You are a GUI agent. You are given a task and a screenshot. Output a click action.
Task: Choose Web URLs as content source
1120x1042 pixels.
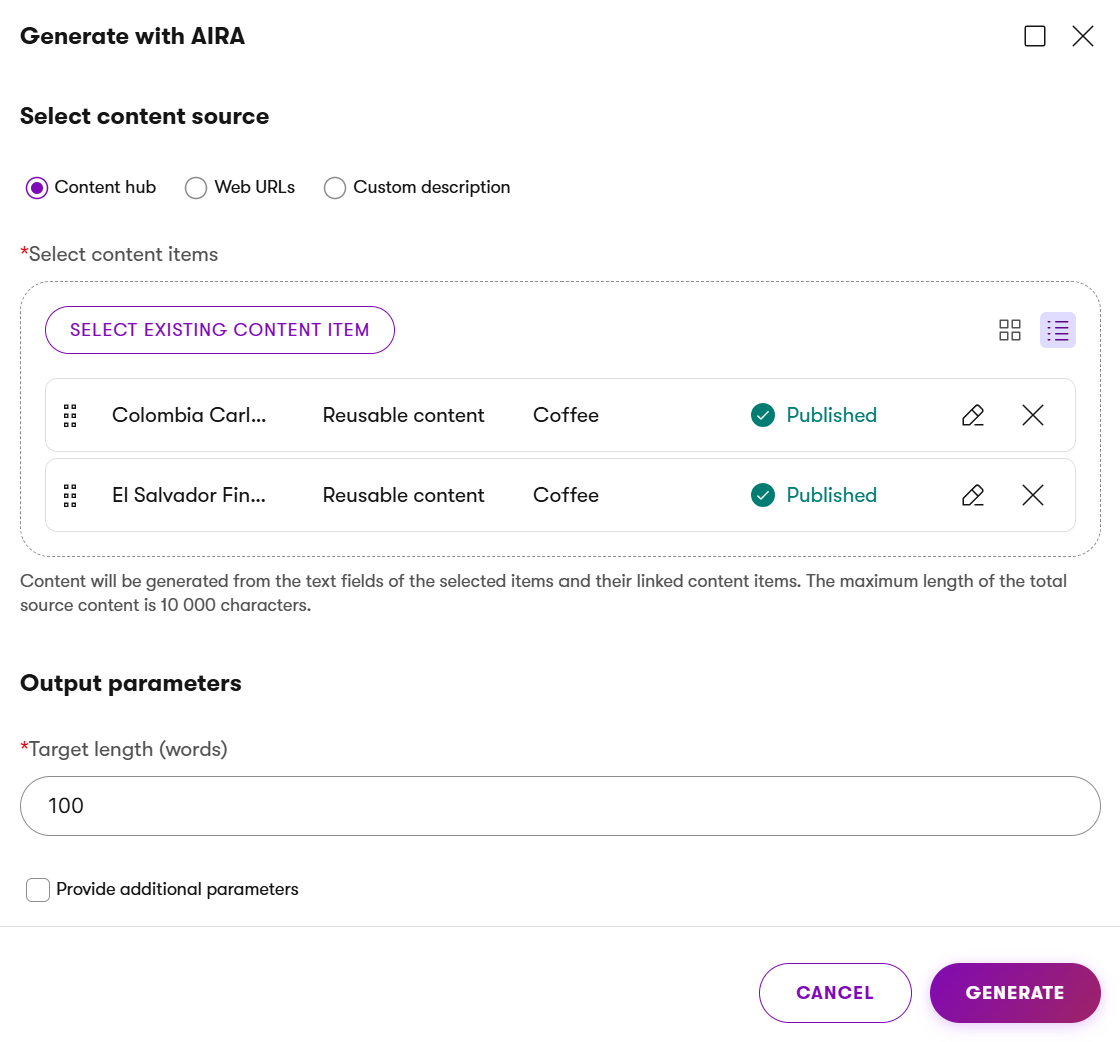click(x=196, y=188)
